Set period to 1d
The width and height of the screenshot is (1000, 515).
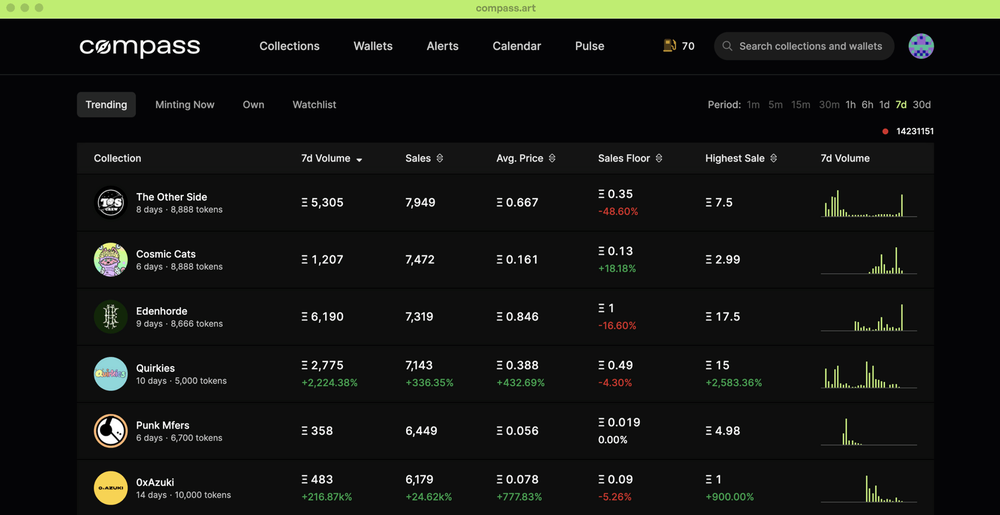point(885,105)
